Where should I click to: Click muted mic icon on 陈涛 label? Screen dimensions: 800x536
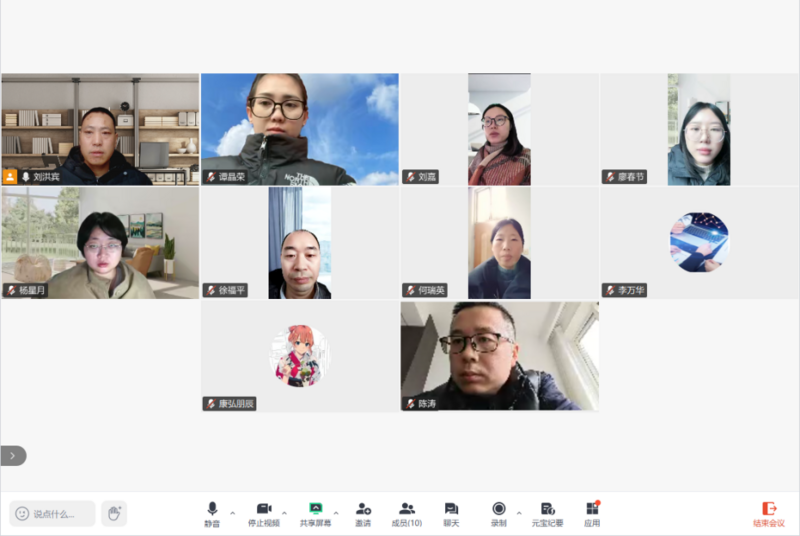pos(411,404)
